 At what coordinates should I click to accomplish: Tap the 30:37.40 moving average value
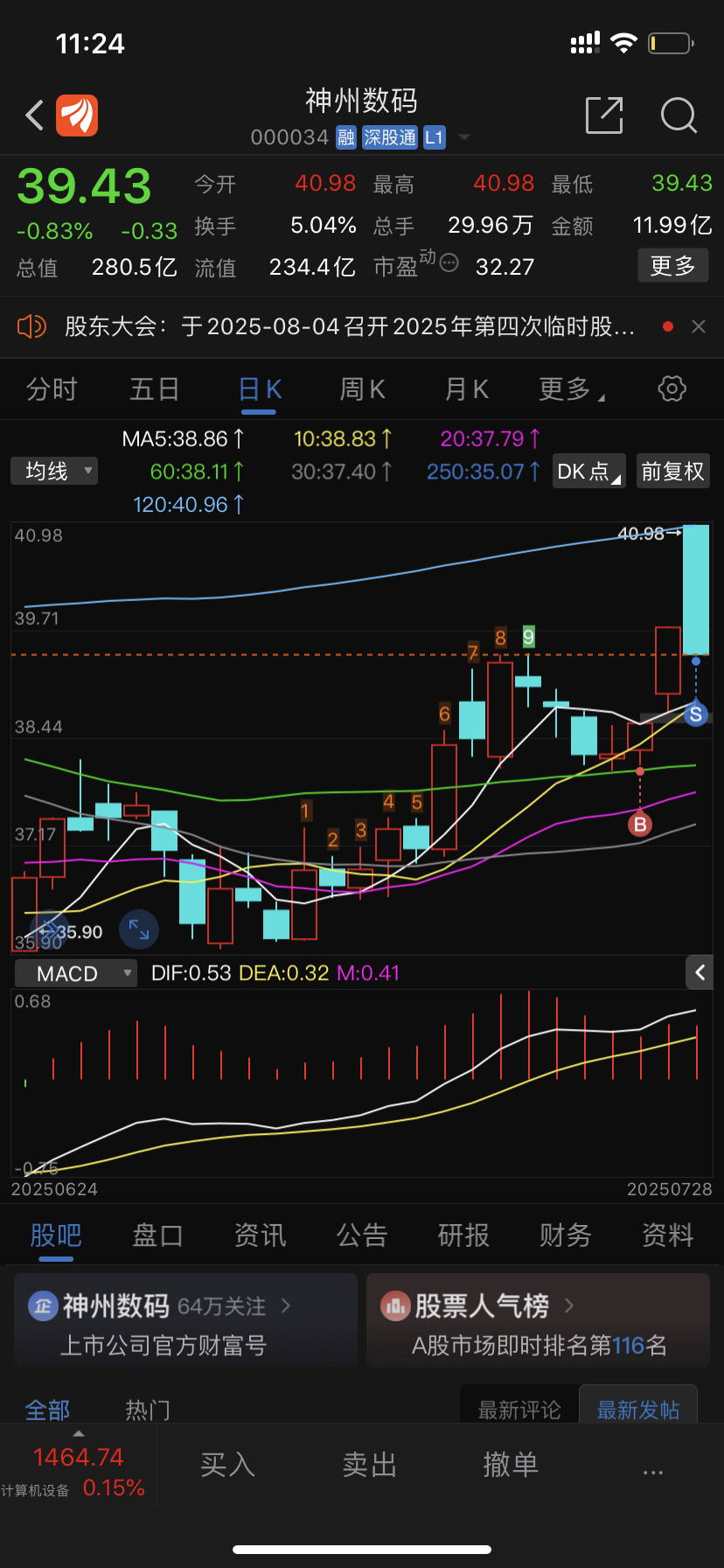(342, 472)
